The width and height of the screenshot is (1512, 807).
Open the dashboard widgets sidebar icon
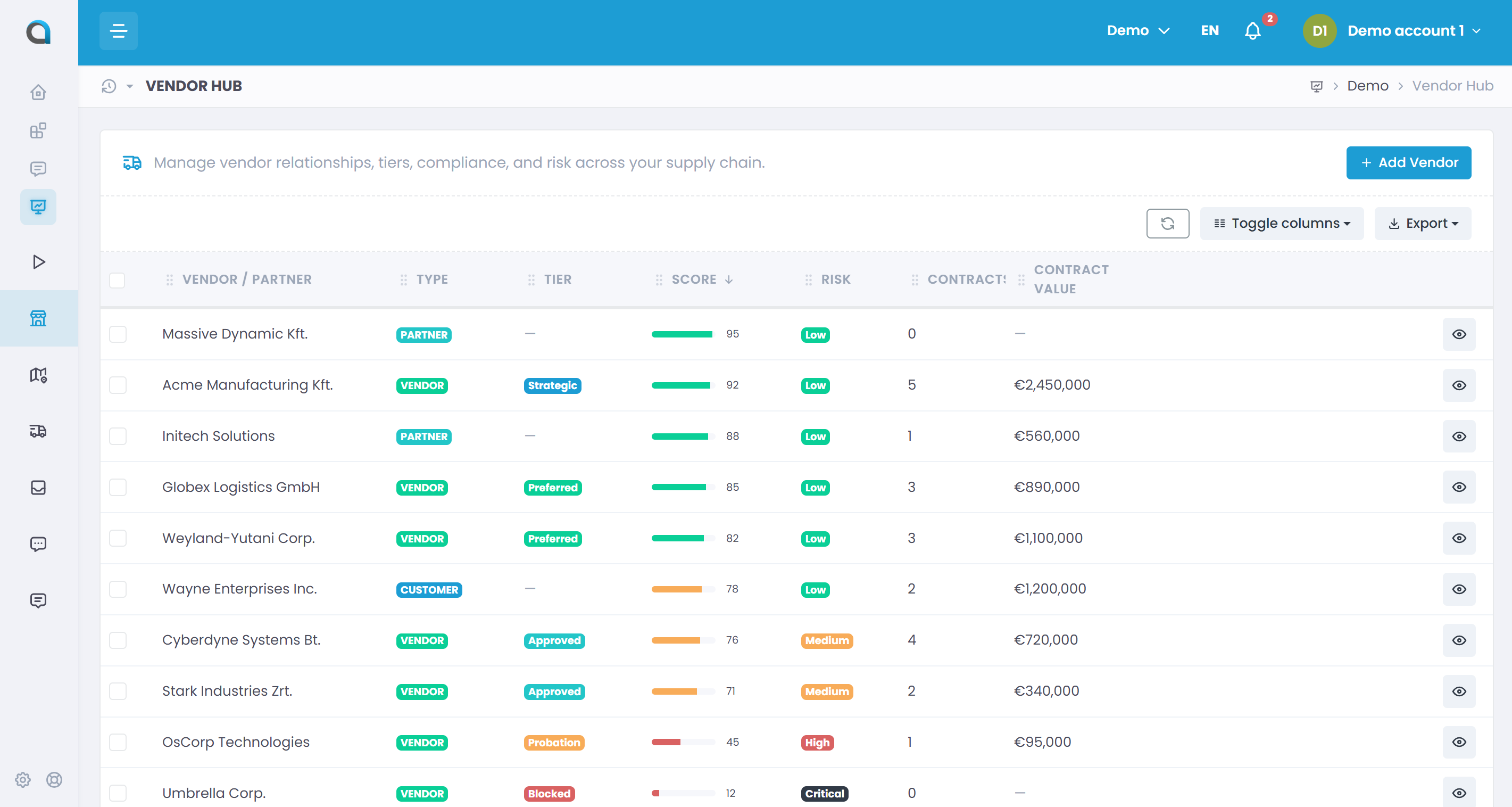pyautogui.click(x=38, y=130)
